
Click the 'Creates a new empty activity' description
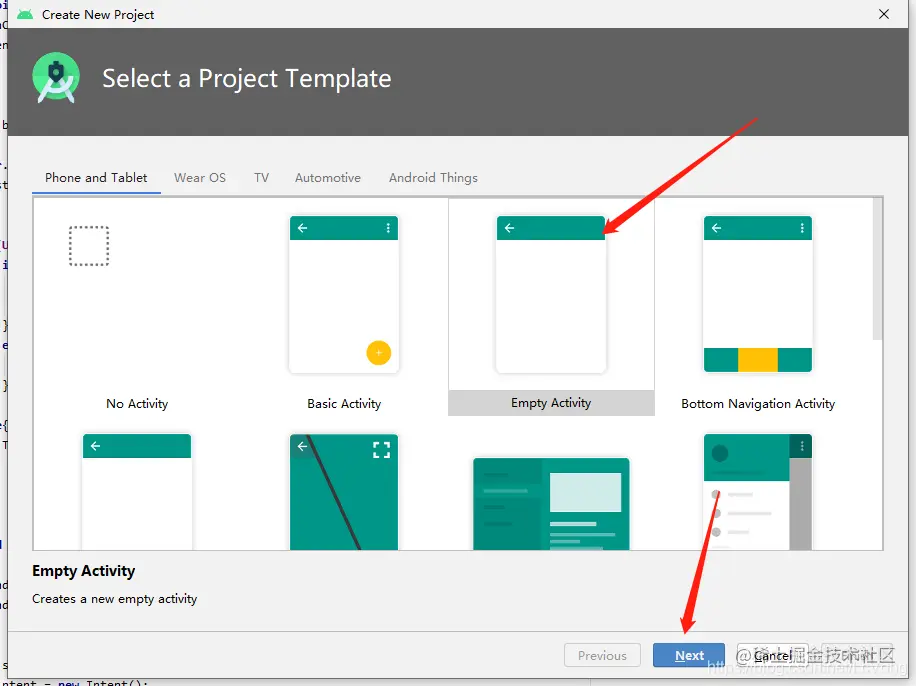click(114, 599)
